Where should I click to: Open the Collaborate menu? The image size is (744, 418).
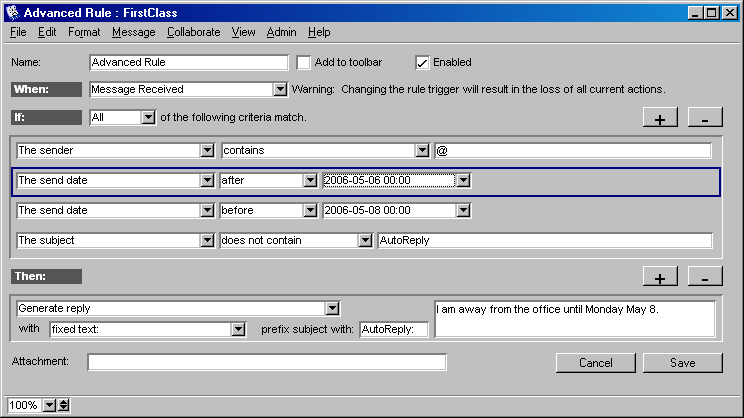[x=194, y=32]
